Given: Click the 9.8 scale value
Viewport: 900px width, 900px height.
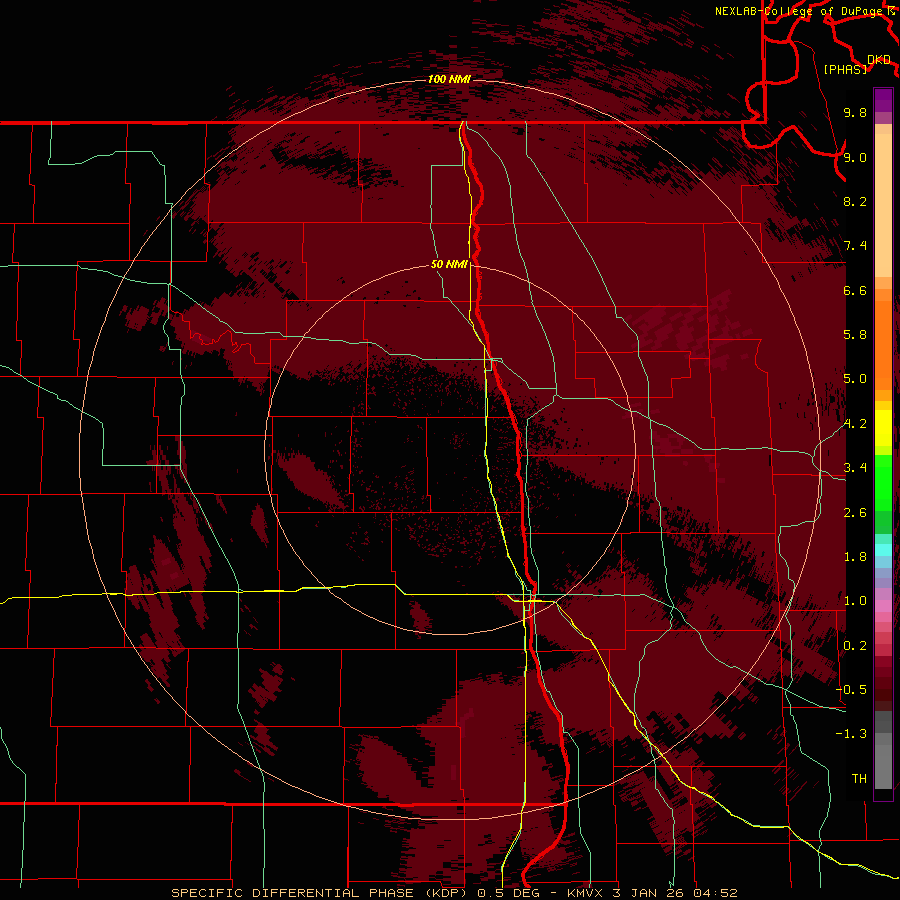Looking at the screenshot, I should (855, 112).
